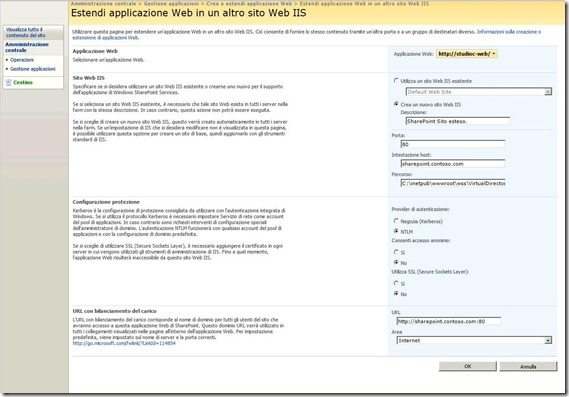Open the Cestino recycle bin icon
The image size is (569, 397).
[x=9, y=82]
